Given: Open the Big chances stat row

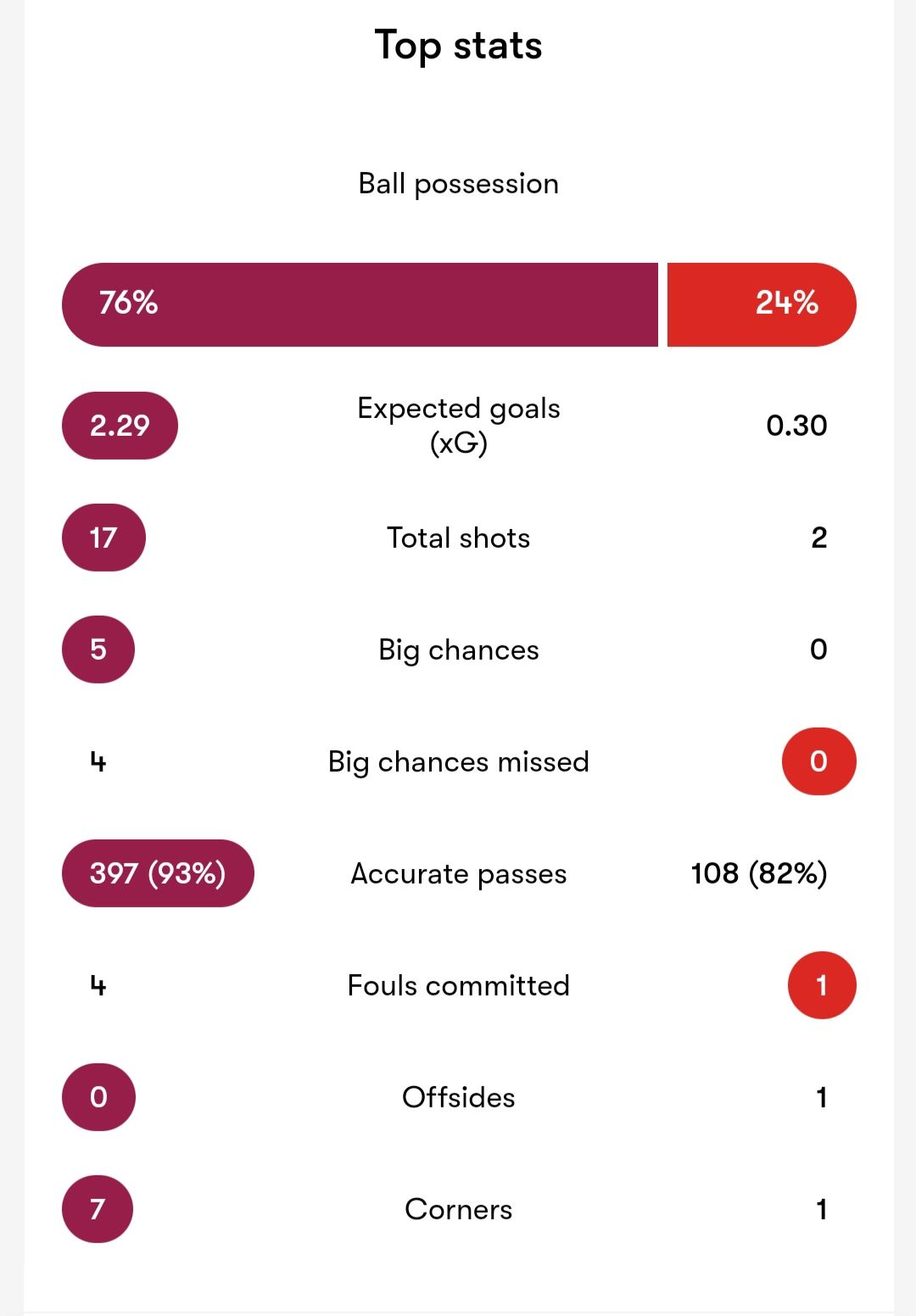Looking at the screenshot, I should [x=459, y=650].
